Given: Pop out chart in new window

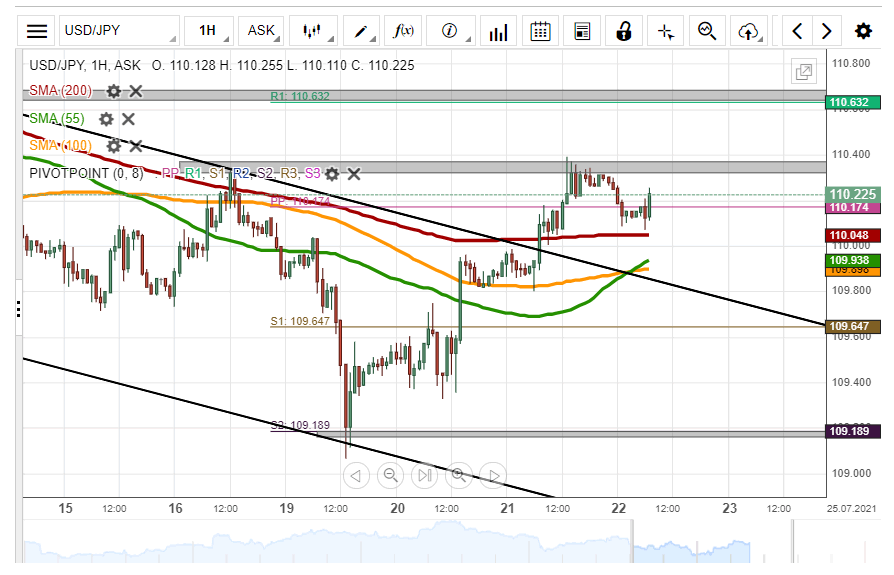Looking at the screenshot, I should coord(804,72).
